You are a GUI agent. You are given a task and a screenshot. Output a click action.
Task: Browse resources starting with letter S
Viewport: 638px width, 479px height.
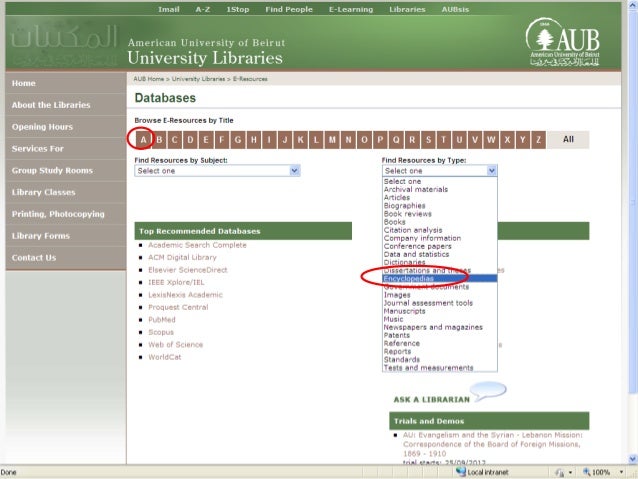pos(428,140)
